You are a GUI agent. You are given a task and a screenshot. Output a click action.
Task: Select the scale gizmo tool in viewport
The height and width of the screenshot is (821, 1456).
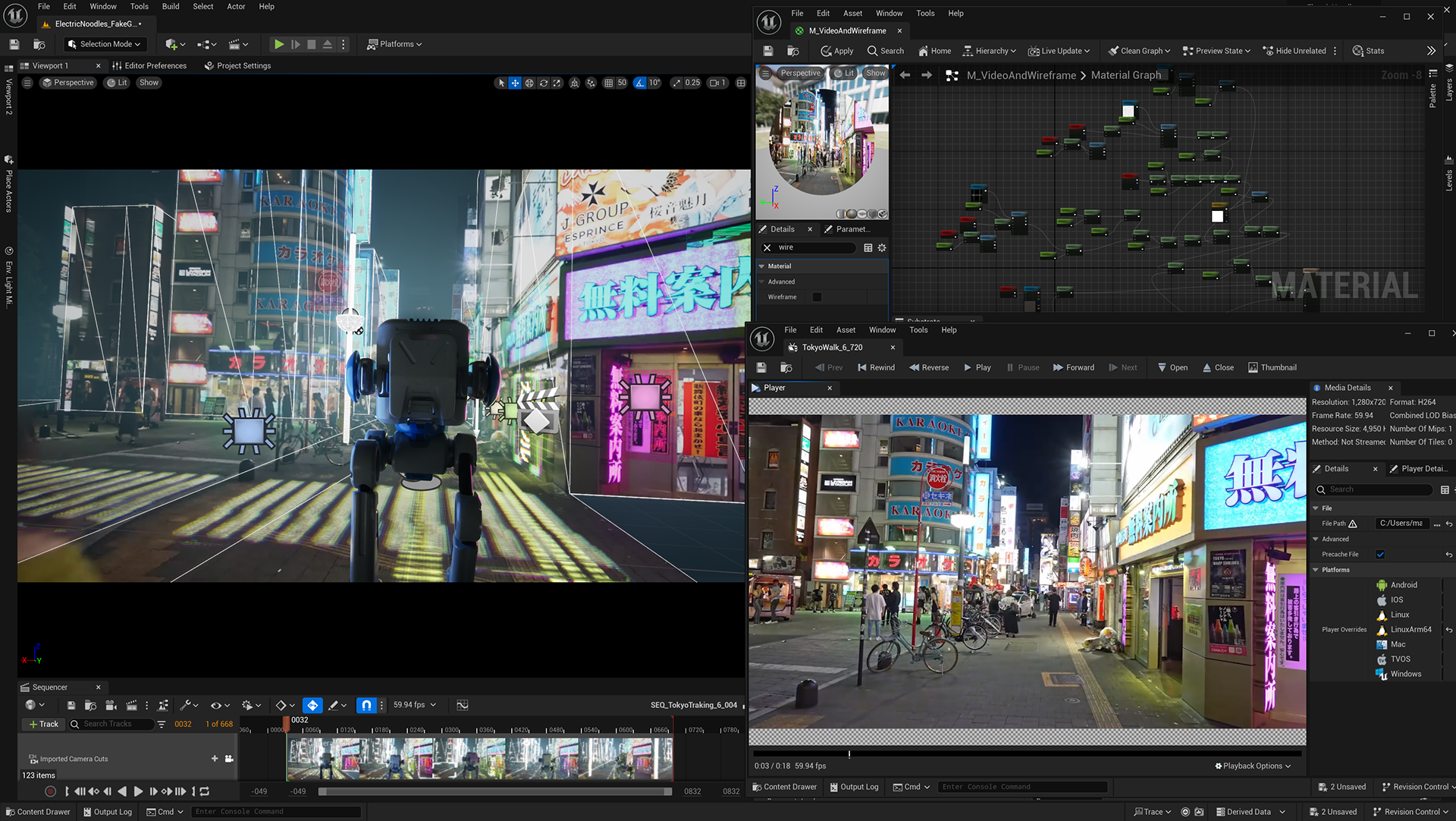557,83
